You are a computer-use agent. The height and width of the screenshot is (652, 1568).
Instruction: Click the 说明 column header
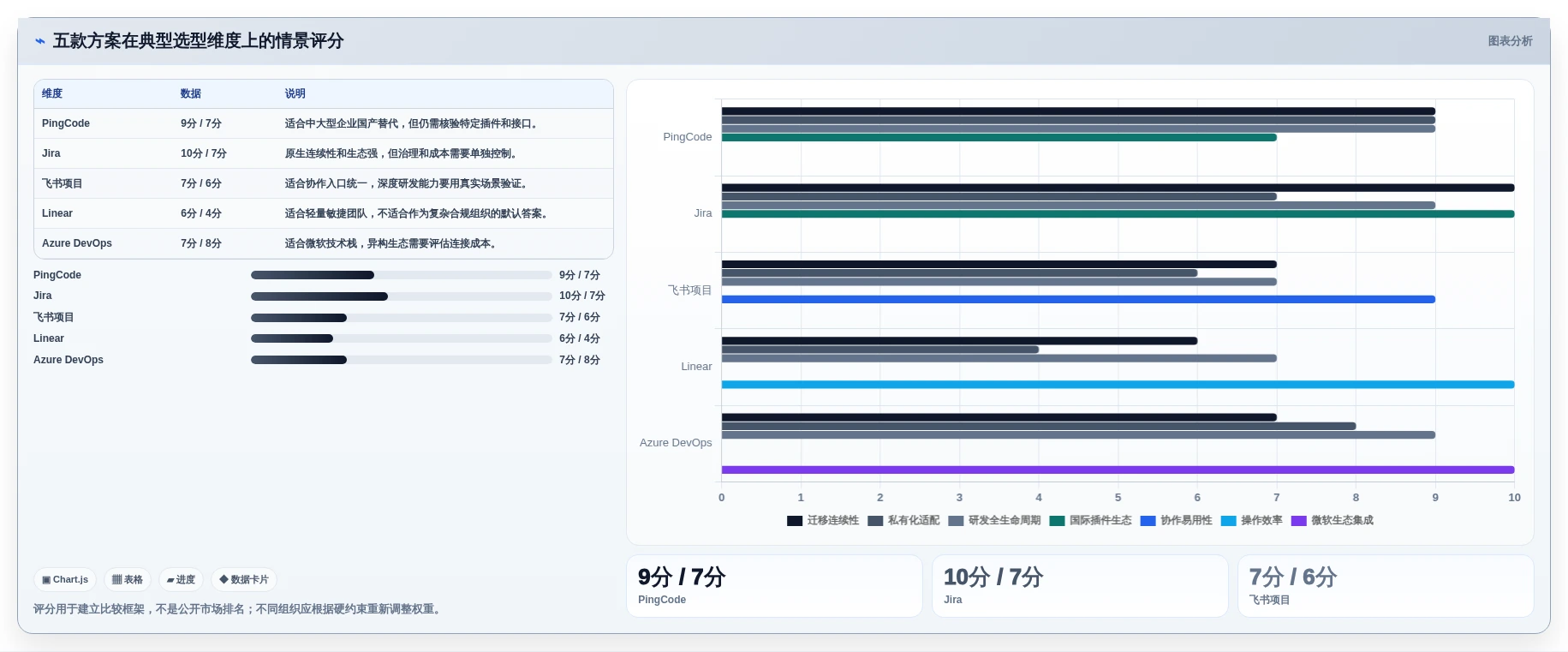click(x=295, y=94)
